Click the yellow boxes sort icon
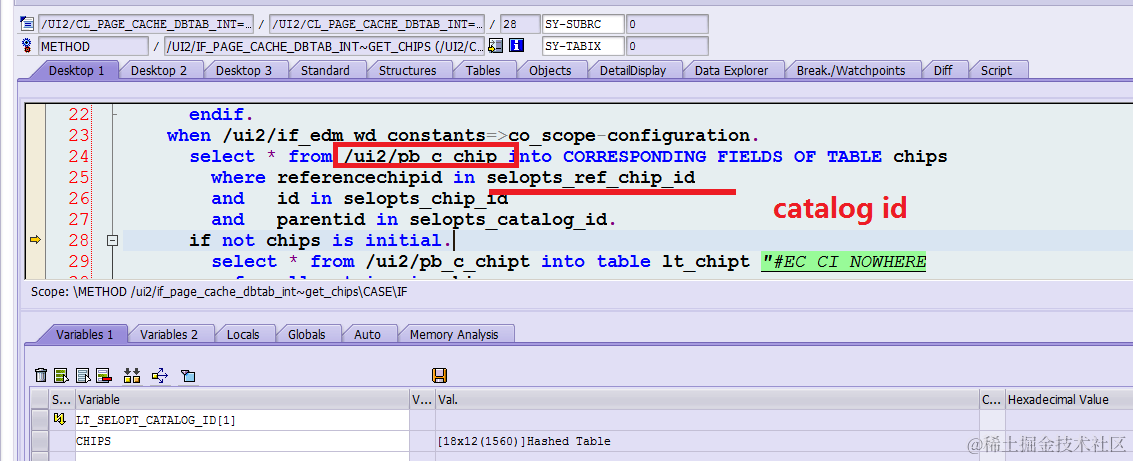The height and width of the screenshot is (461, 1133). [132, 375]
